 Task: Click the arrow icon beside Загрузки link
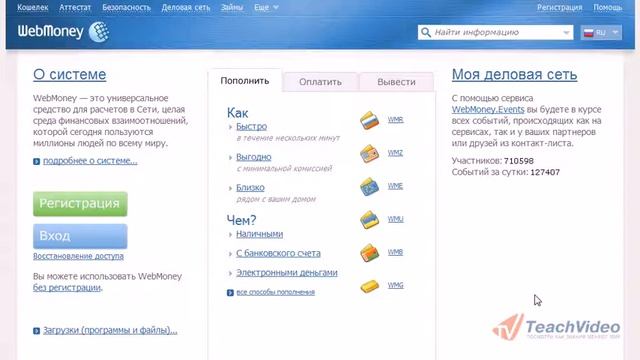pyautogui.click(x=36, y=331)
